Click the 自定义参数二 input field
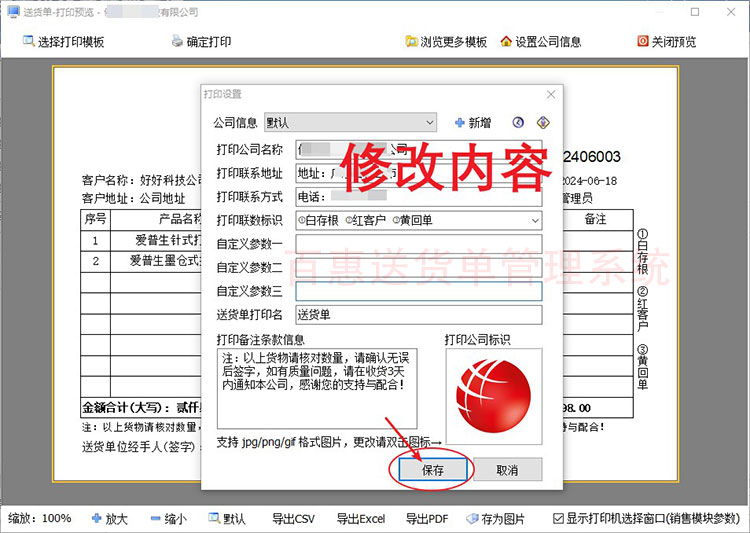The image size is (750, 533). [x=419, y=267]
